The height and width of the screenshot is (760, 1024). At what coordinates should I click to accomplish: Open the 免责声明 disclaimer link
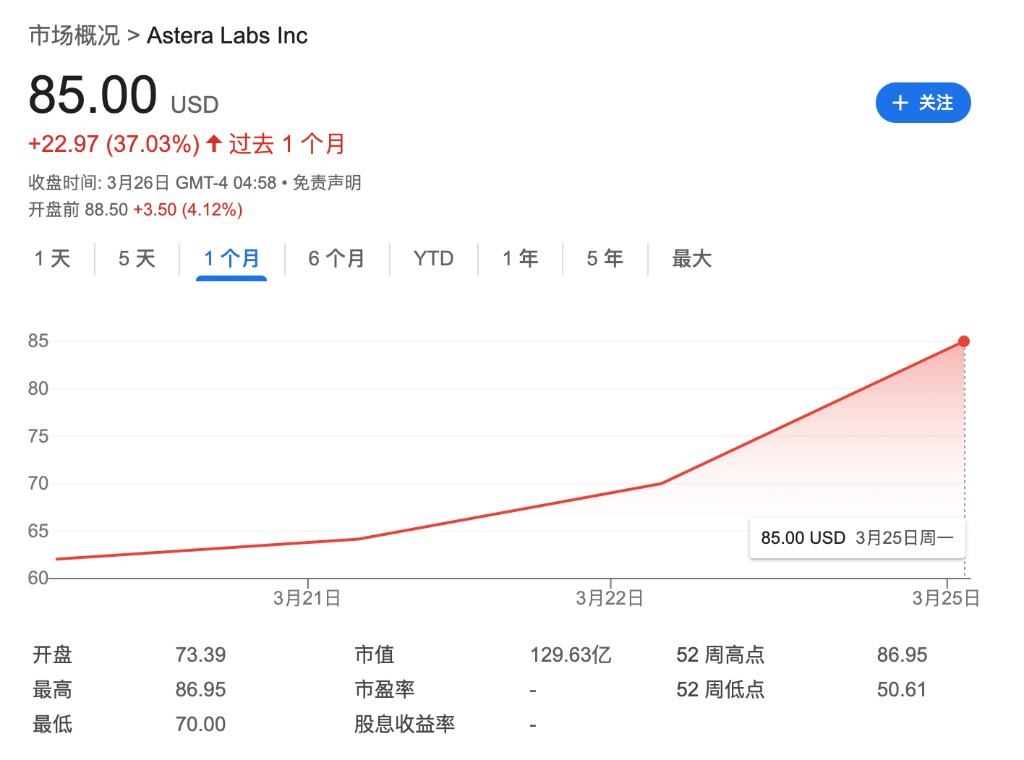[327, 182]
